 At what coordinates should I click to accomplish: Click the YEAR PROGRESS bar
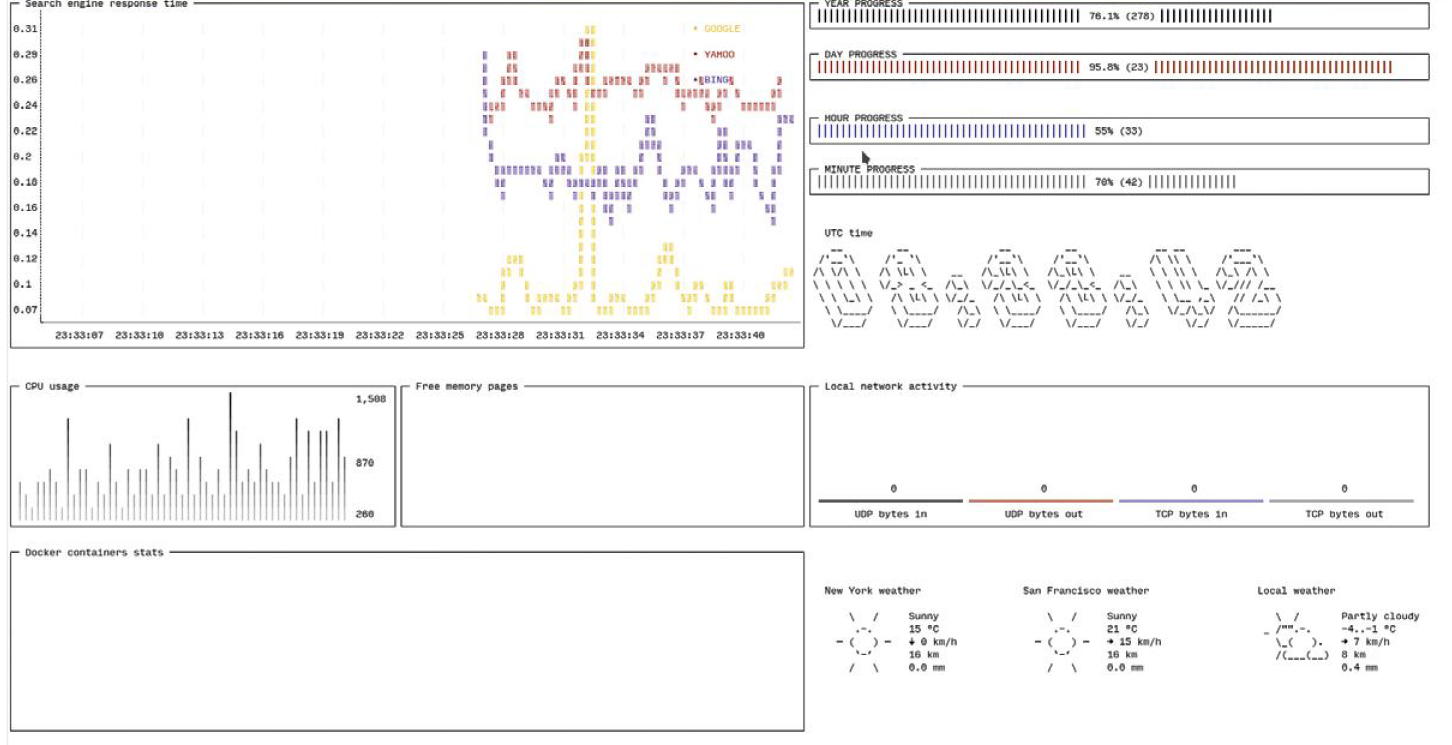[x=1120, y=16]
